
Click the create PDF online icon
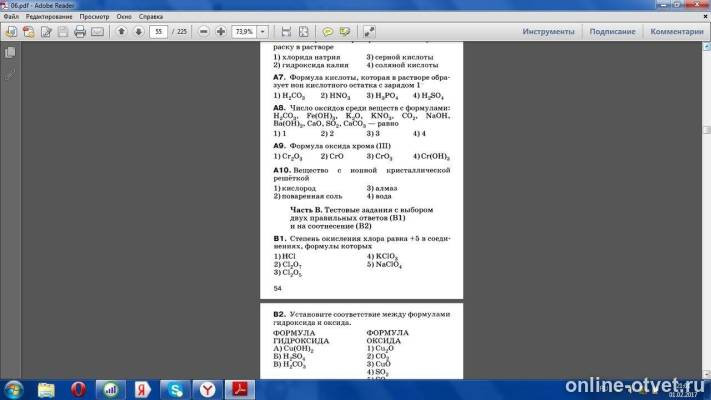pos(28,32)
